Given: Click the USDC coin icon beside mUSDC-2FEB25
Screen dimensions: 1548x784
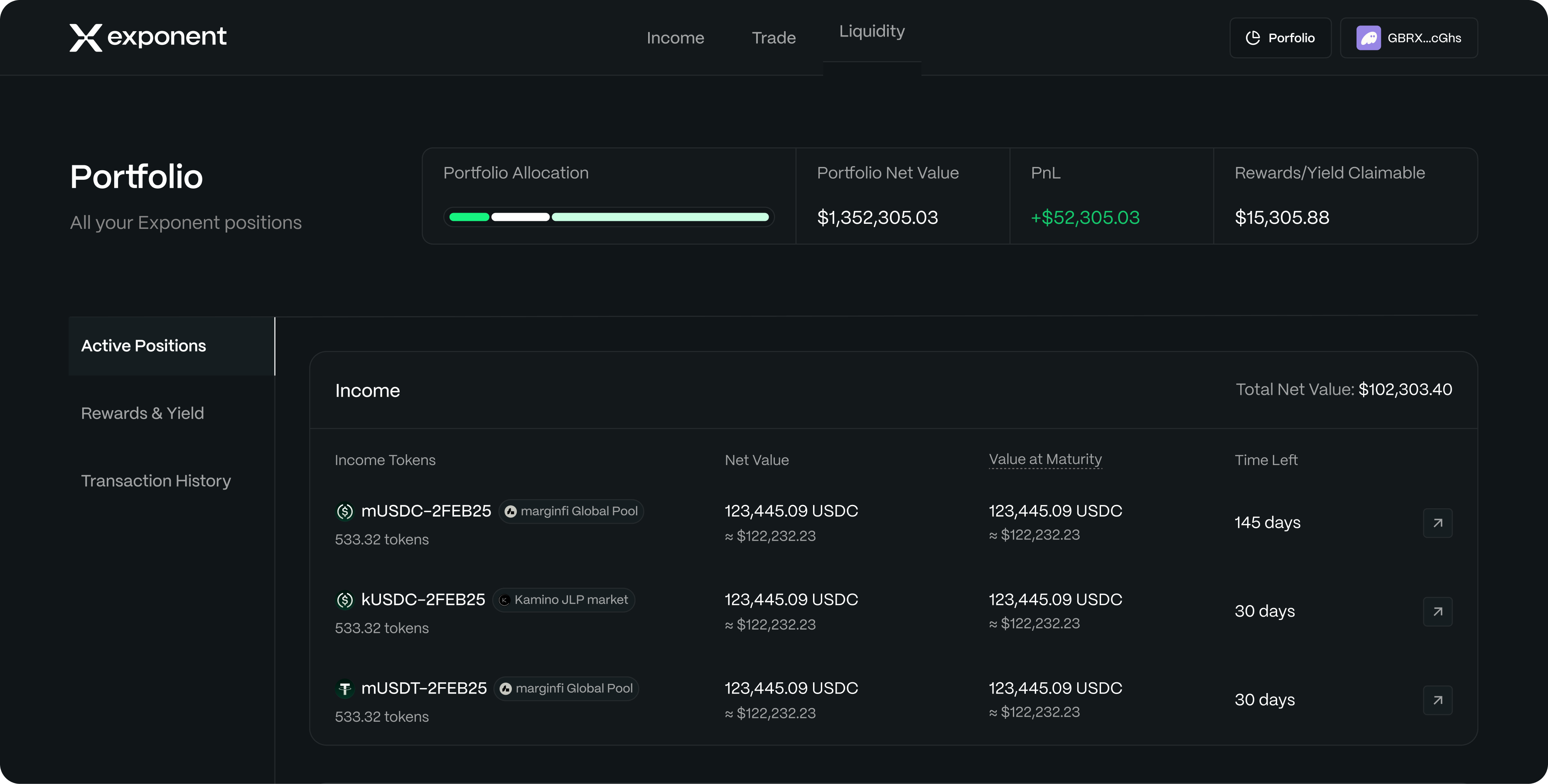Looking at the screenshot, I should point(345,511).
